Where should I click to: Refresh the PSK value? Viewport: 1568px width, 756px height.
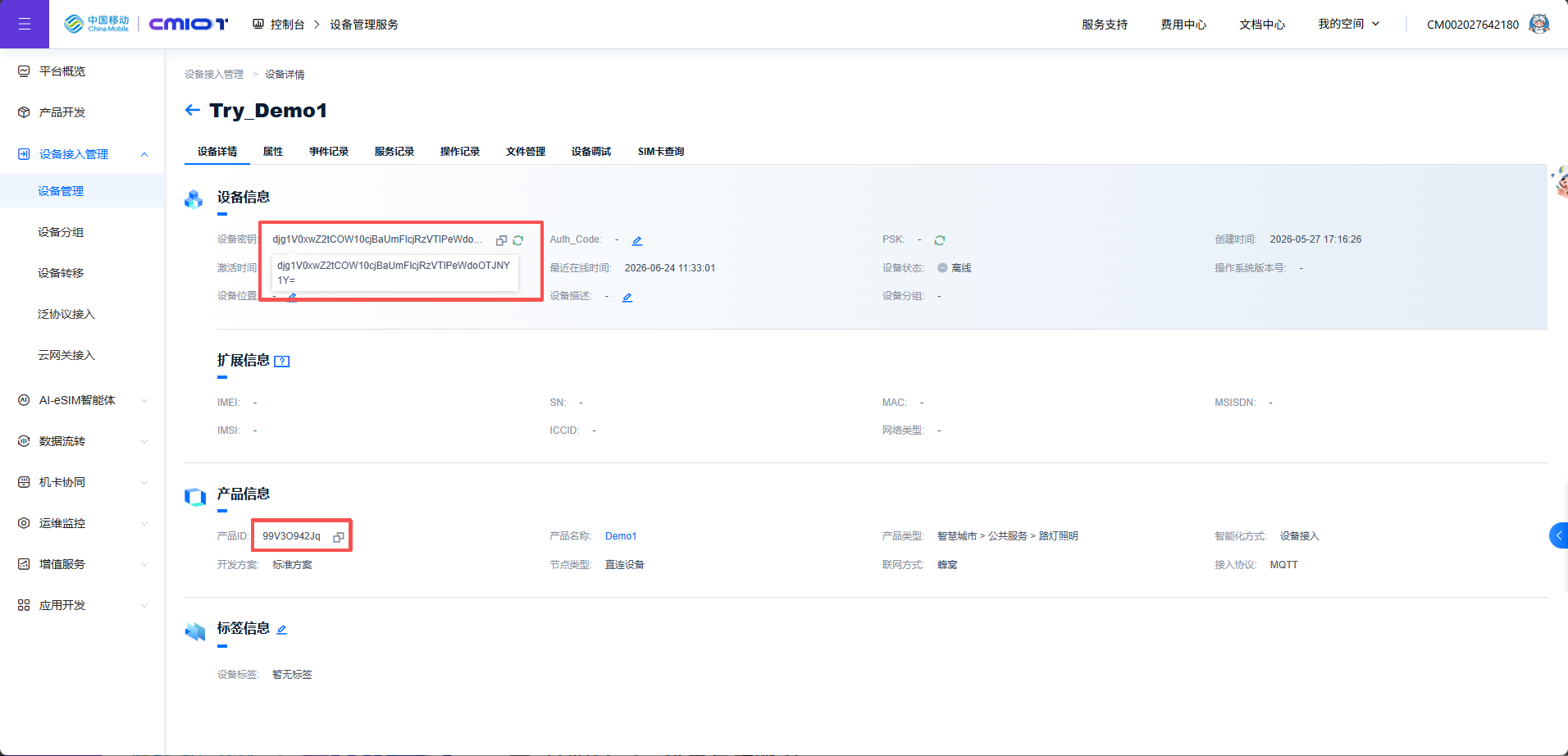click(x=940, y=240)
